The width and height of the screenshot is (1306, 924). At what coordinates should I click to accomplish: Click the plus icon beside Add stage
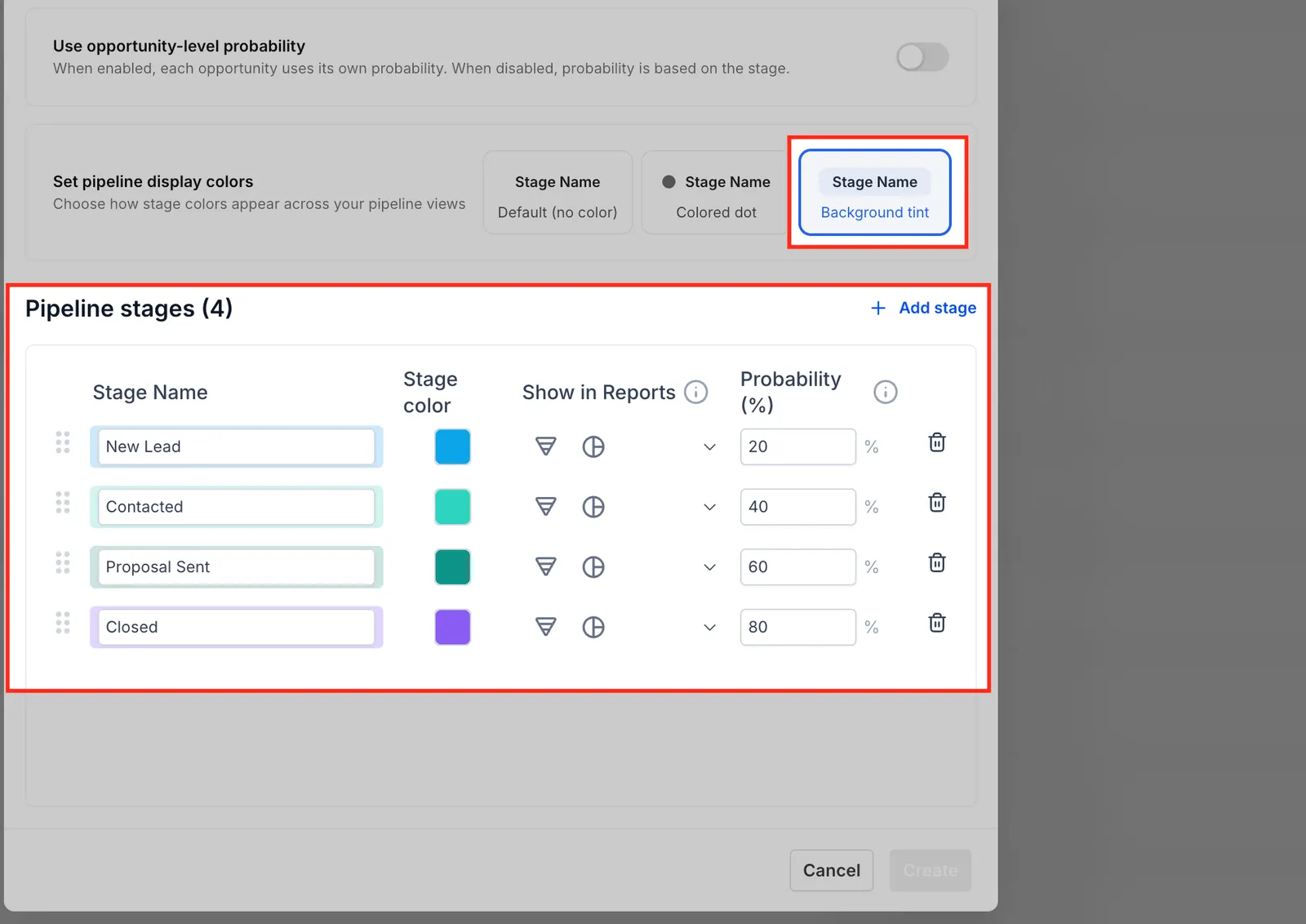[x=878, y=308]
